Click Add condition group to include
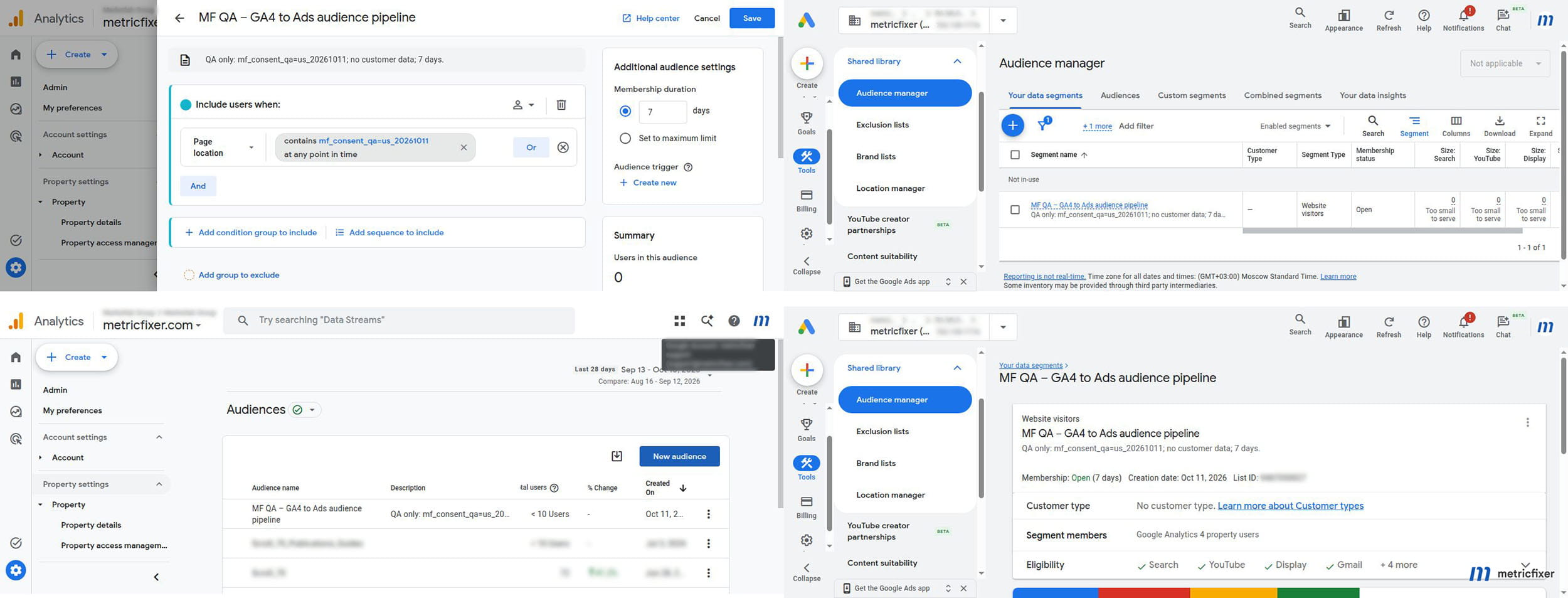 click(x=250, y=233)
